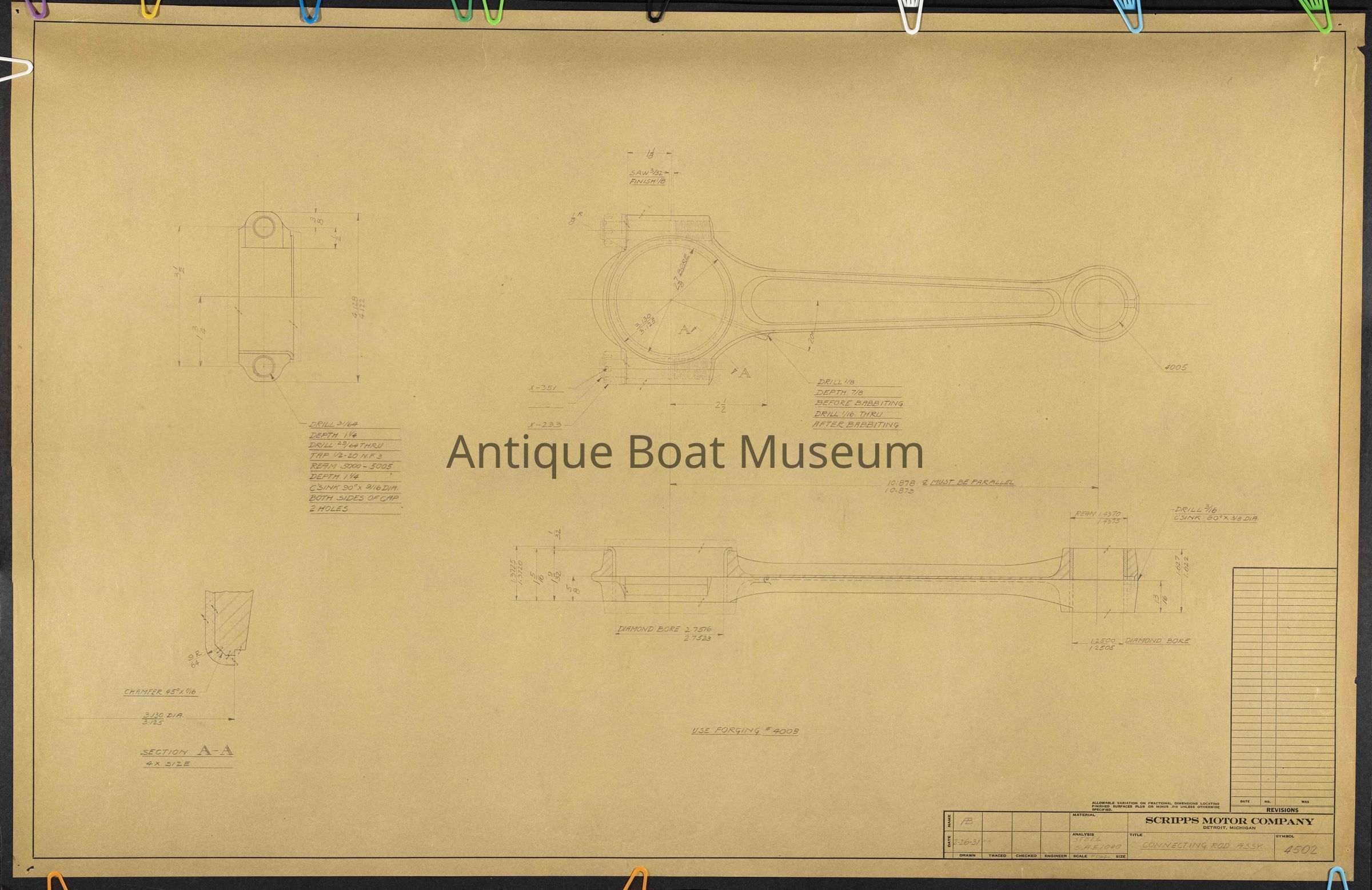Viewport: 1372px width, 890px height.
Task: Click the Scripps Motor Company title block heading
Action: [x=1229, y=821]
